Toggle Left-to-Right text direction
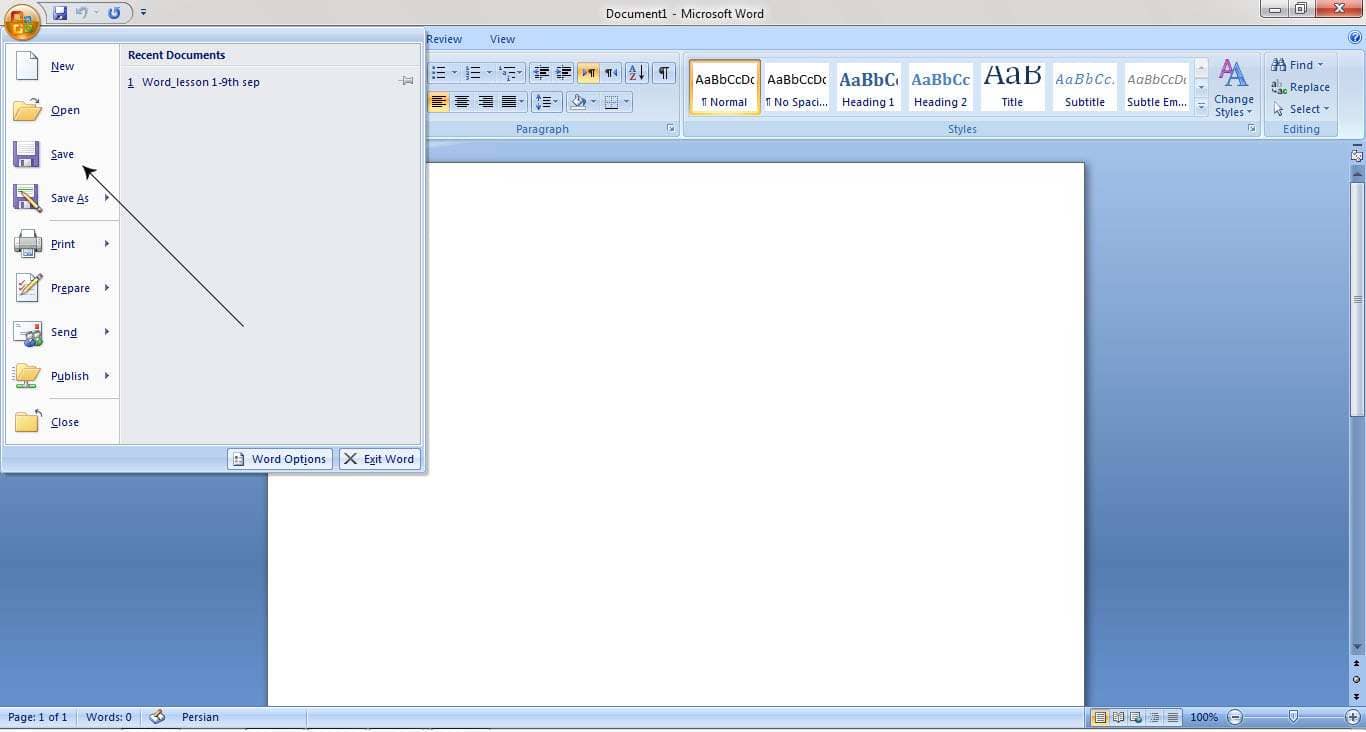The height and width of the screenshot is (732, 1366). click(x=588, y=73)
